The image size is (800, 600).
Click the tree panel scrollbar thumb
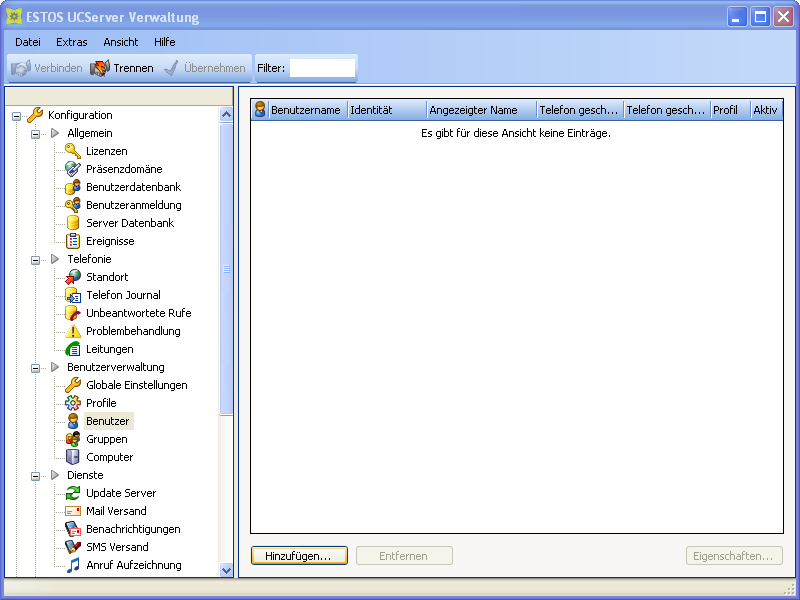click(227, 269)
